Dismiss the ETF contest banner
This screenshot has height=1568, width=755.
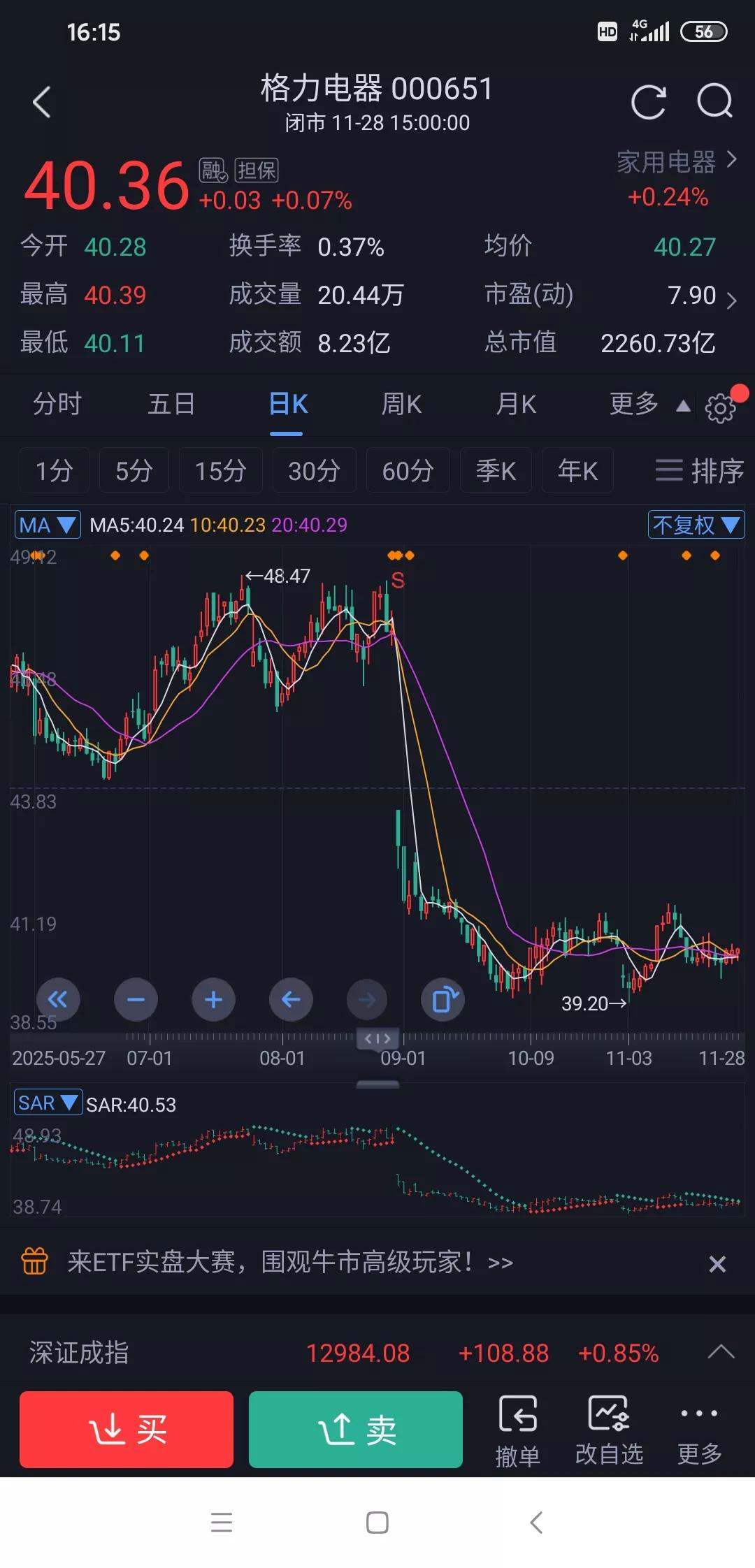[x=717, y=1263]
